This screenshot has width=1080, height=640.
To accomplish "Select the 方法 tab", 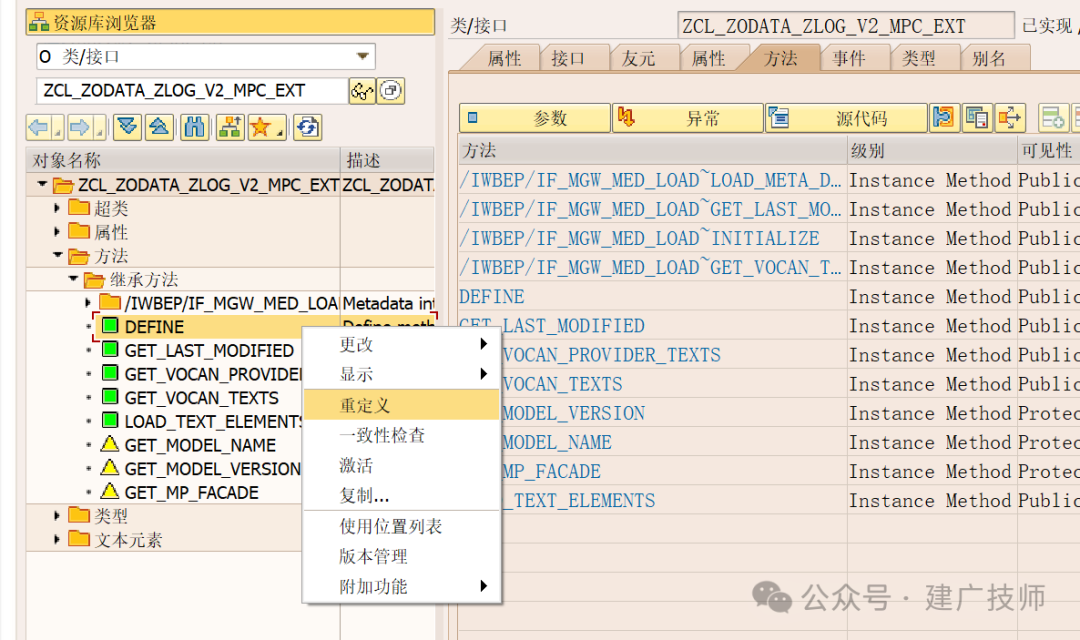I will [780, 59].
